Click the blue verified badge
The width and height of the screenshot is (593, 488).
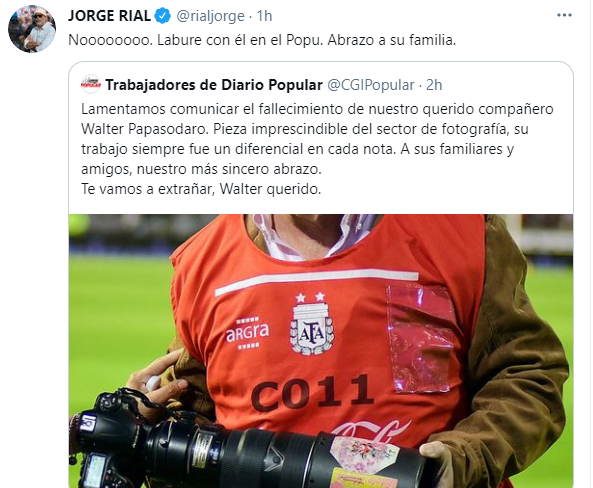[163, 16]
